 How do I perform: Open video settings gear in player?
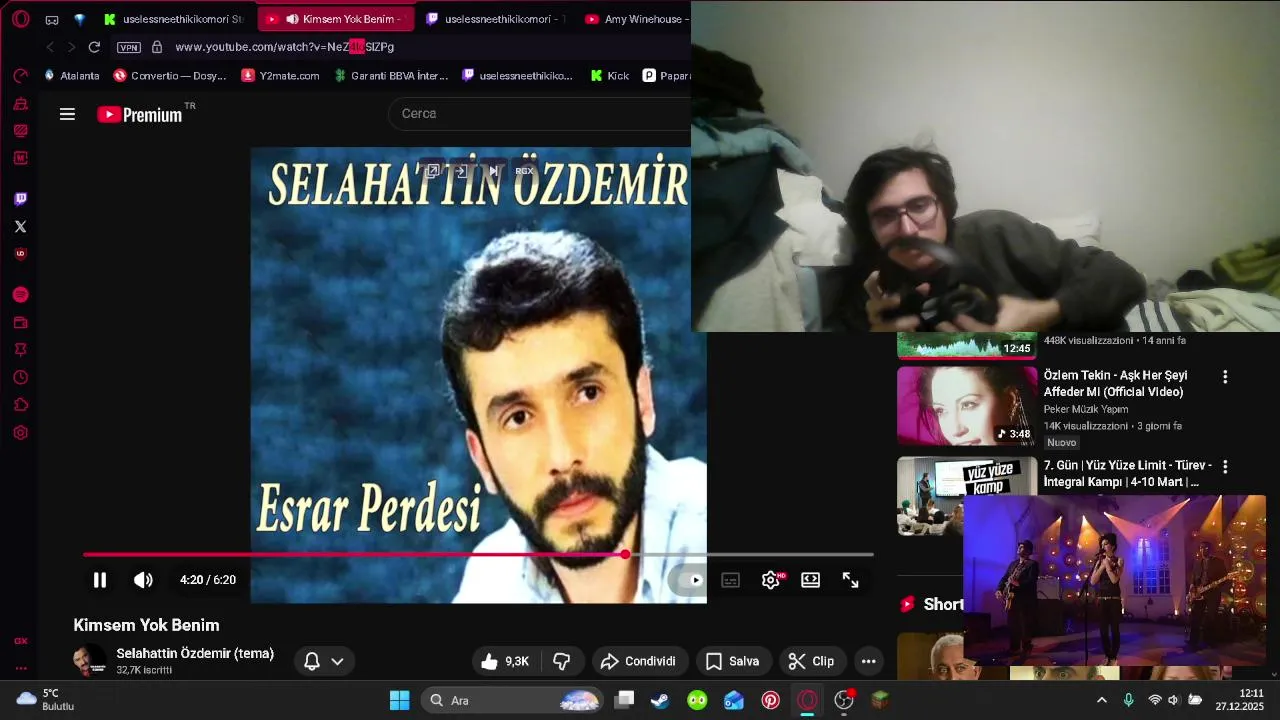[x=771, y=580]
